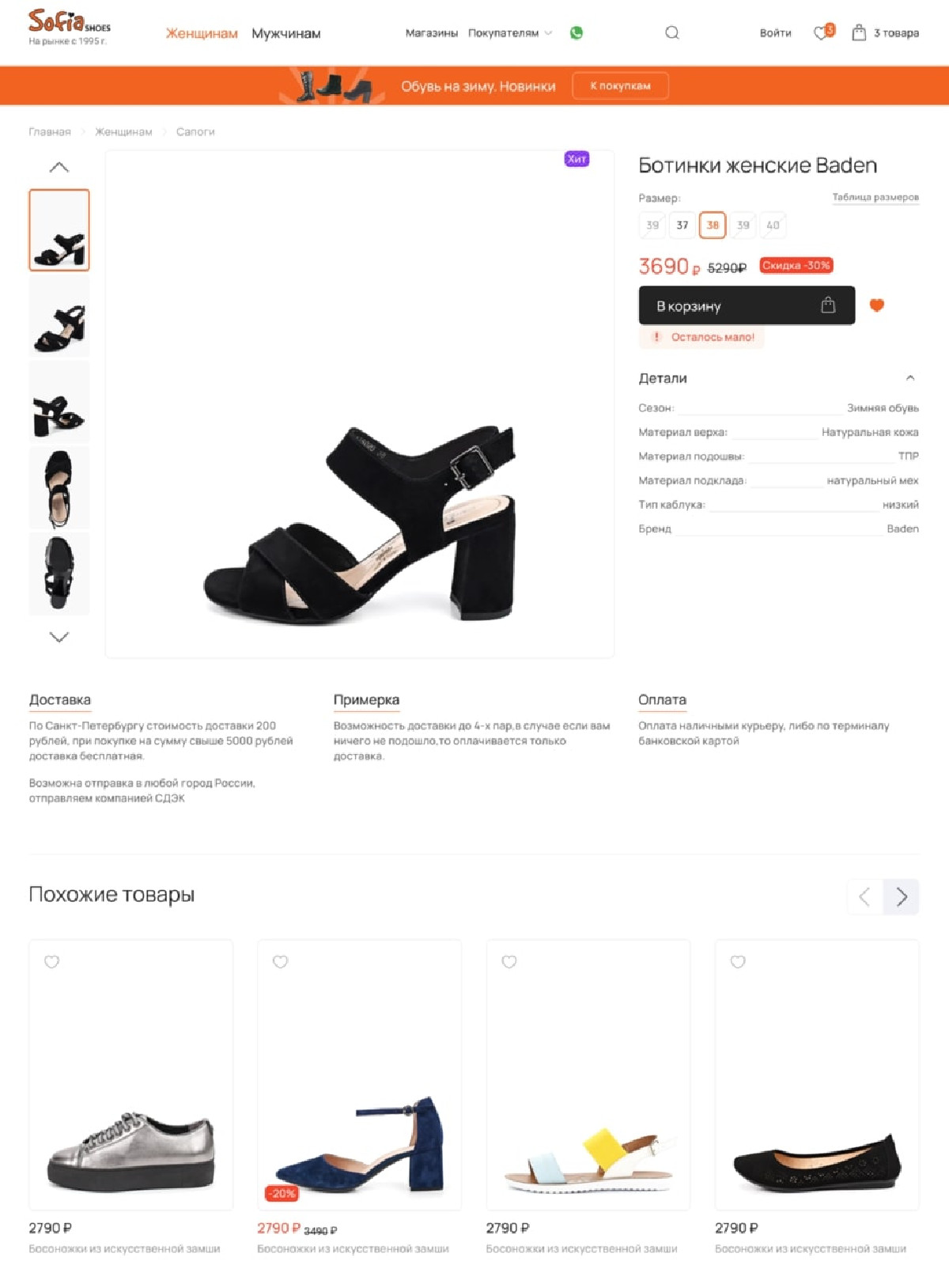949x1288 pixels.
Task: Select the top-down view sandal thumbnail
Action: (x=59, y=487)
